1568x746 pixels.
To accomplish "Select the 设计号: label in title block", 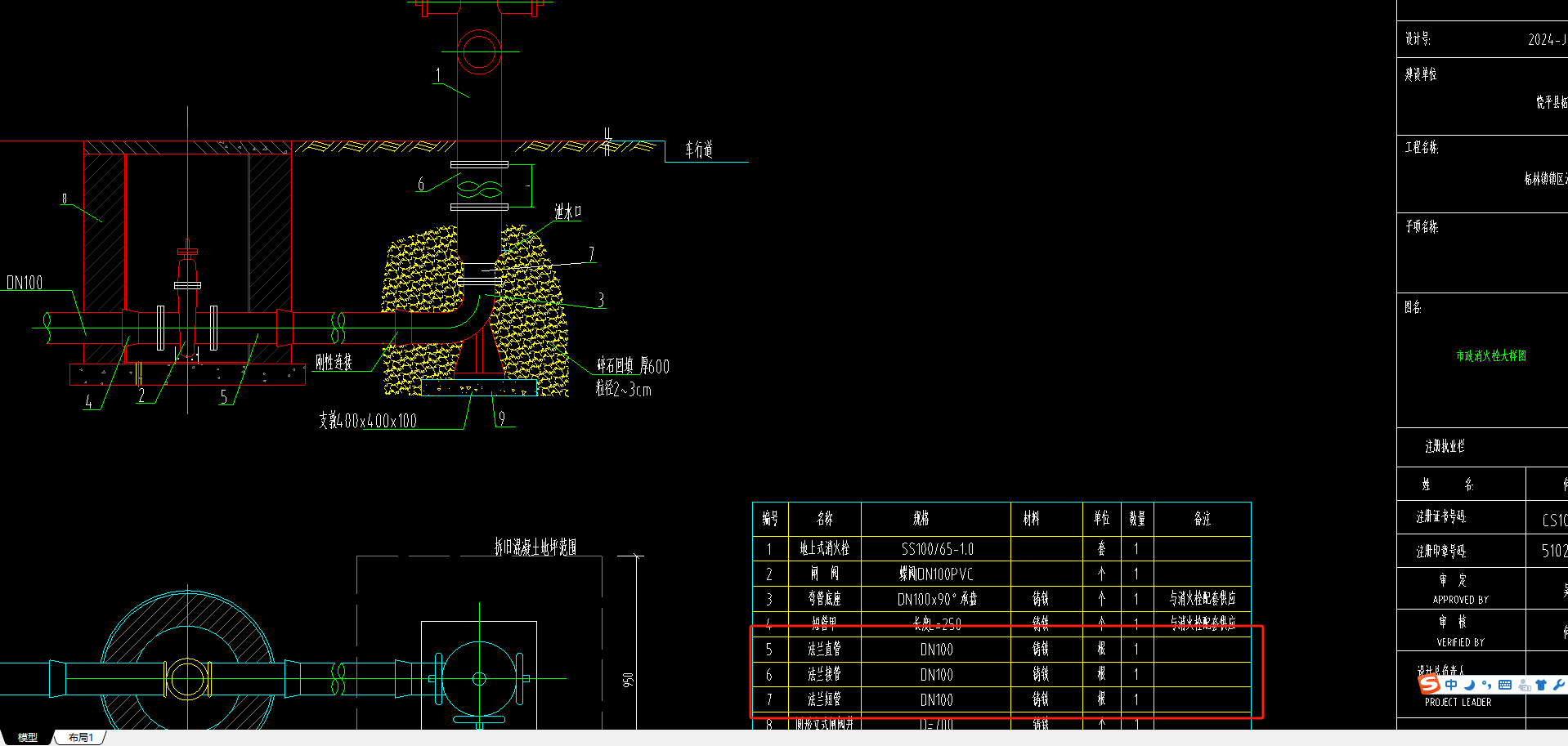I will [1418, 38].
